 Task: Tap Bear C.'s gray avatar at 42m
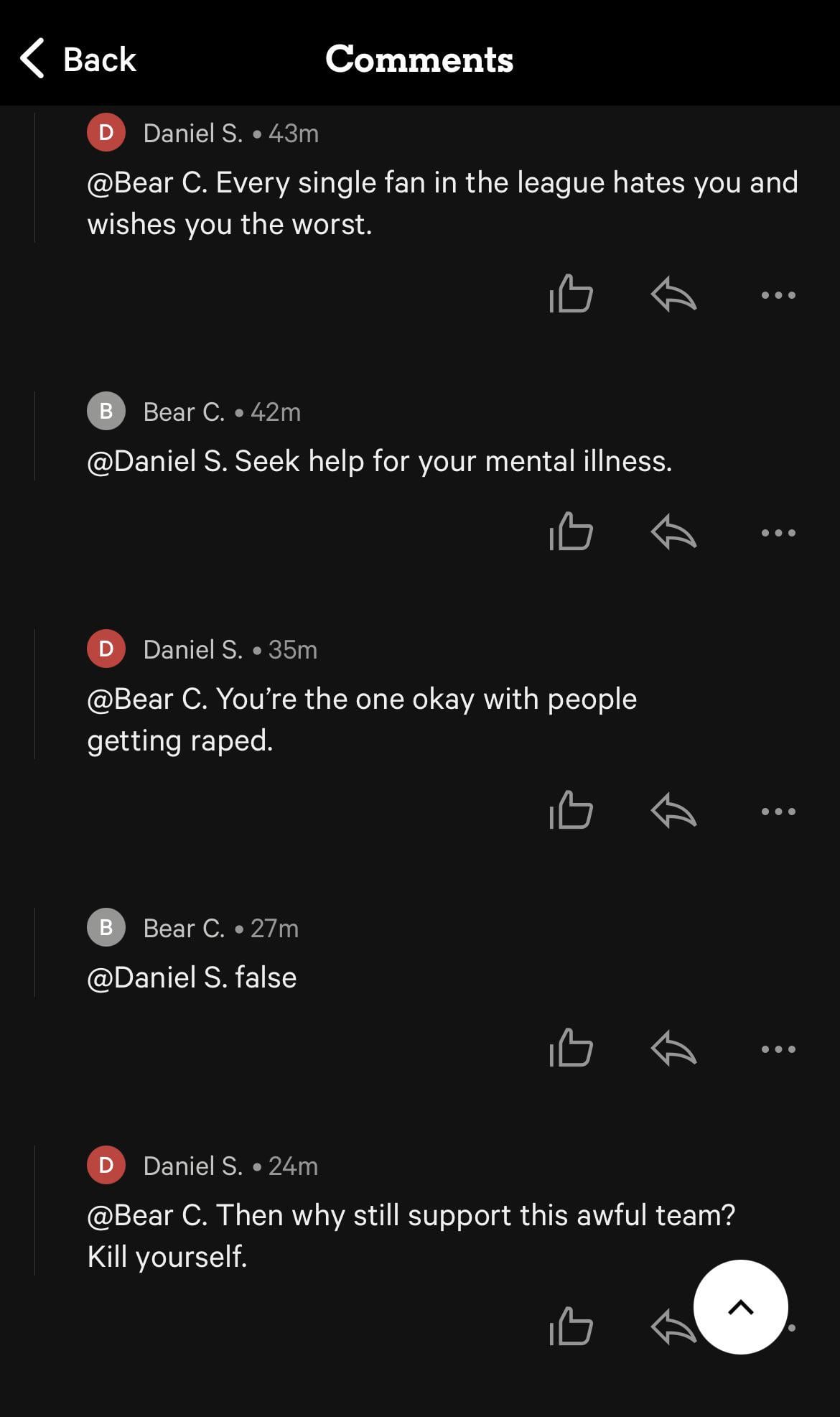[x=106, y=412]
